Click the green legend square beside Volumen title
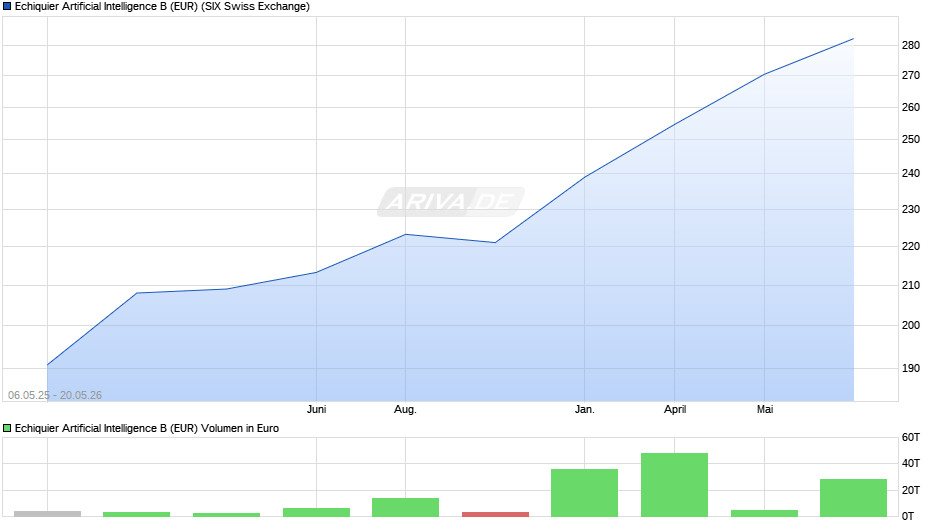940x526 pixels. coord(7,428)
